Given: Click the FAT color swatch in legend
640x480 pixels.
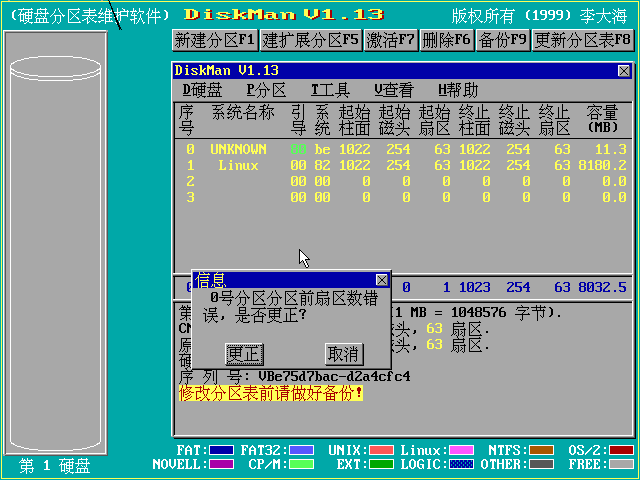Looking at the screenshot, I should pyautogui.click(x=221, y=450).
